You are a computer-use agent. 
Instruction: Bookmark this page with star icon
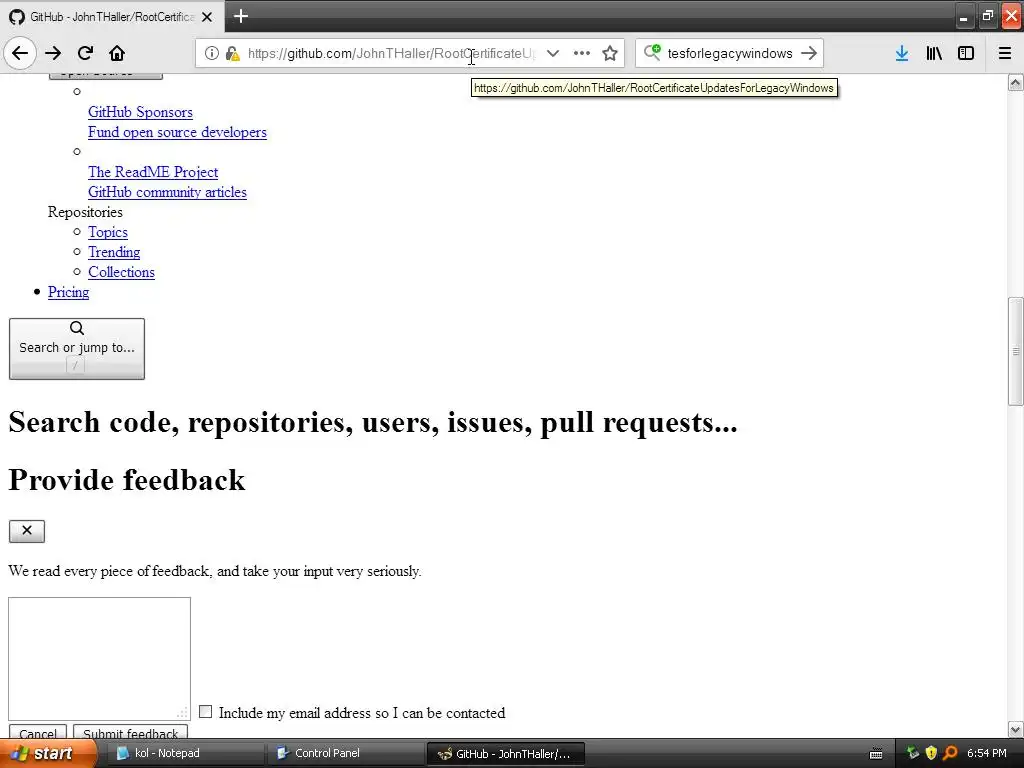click(x=610, y=53)
